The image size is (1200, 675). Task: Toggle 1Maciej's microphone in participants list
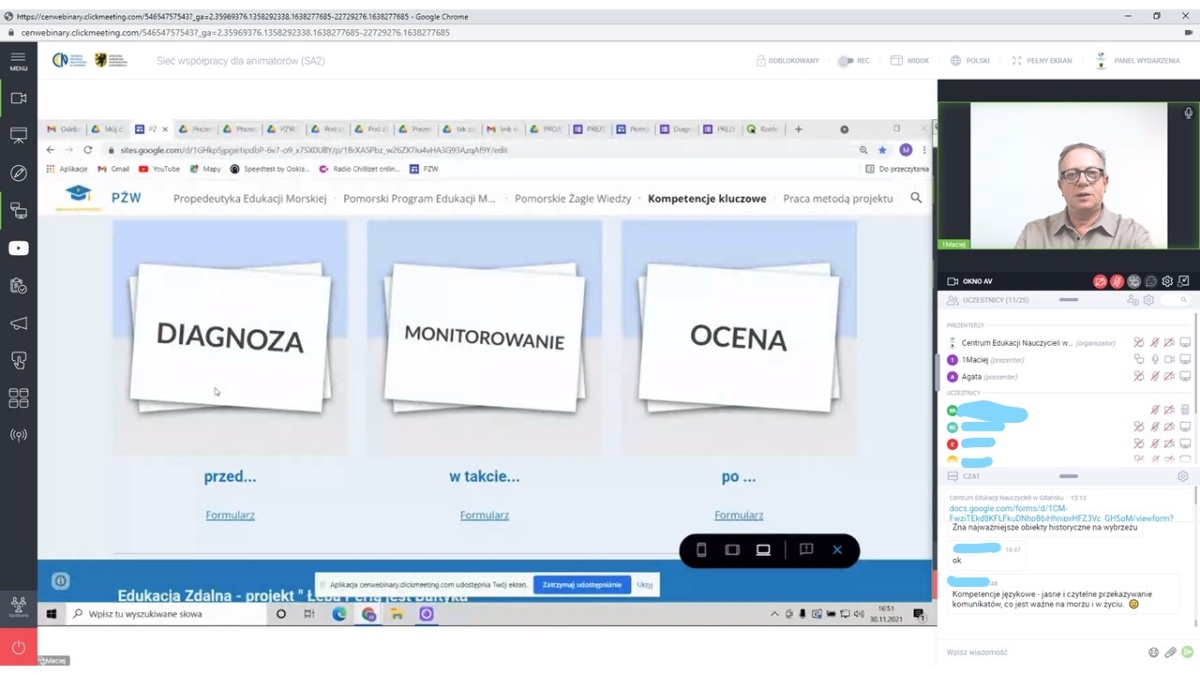pos(1154,360)
